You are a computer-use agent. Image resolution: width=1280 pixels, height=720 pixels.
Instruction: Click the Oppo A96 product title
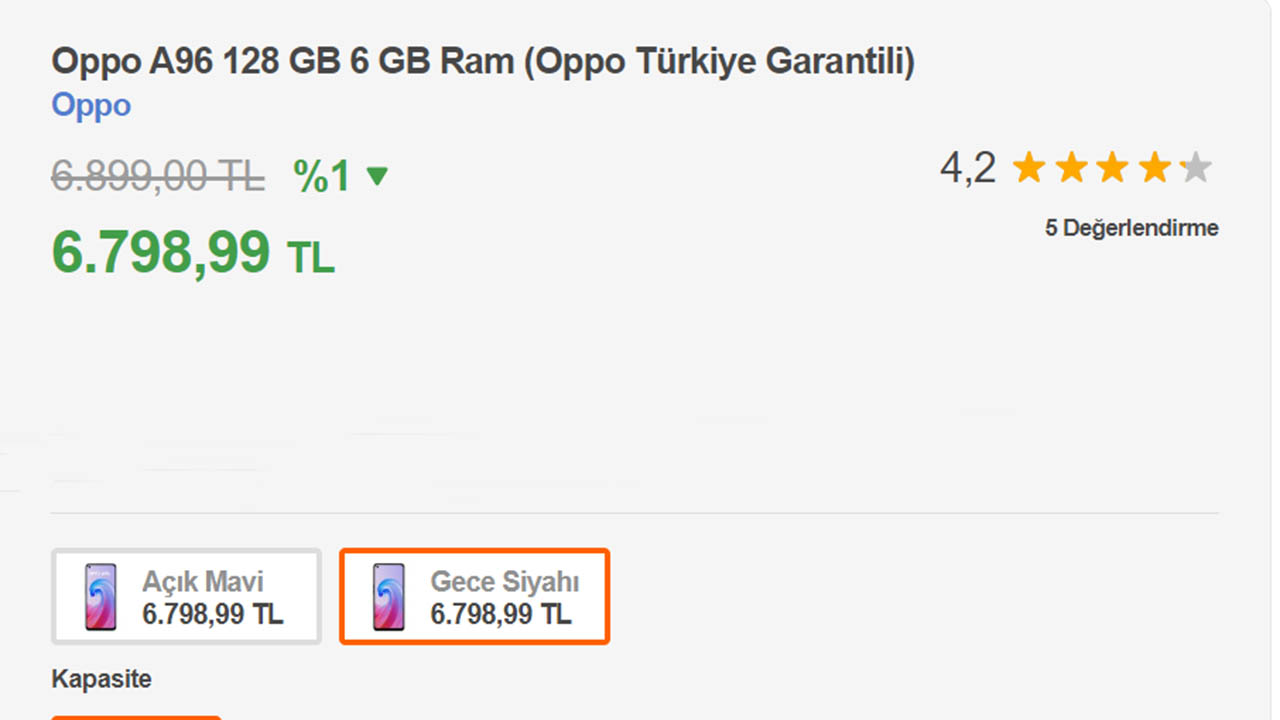(x=483, y=62)
